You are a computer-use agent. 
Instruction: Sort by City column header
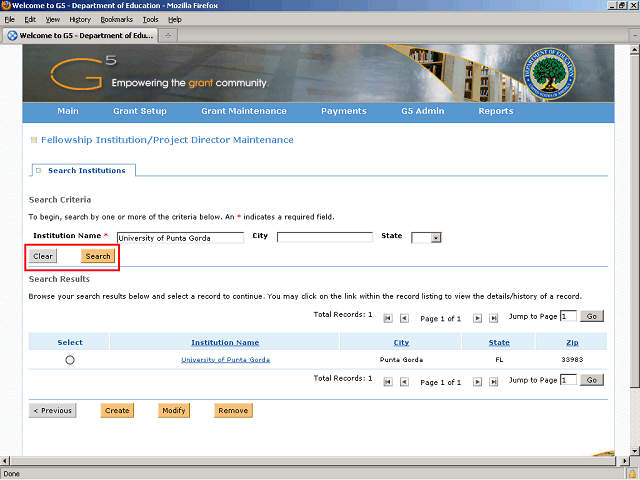click(401, 342)
